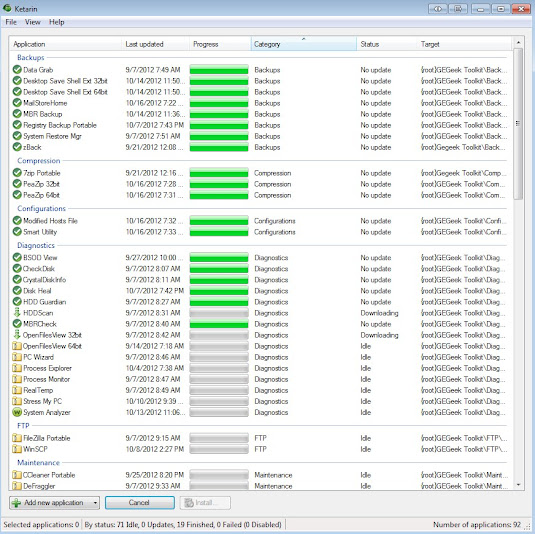Click the downloading arrow icon for OpenFilesView 32bit
Screen dimensions: 535x534
point(17,335)
